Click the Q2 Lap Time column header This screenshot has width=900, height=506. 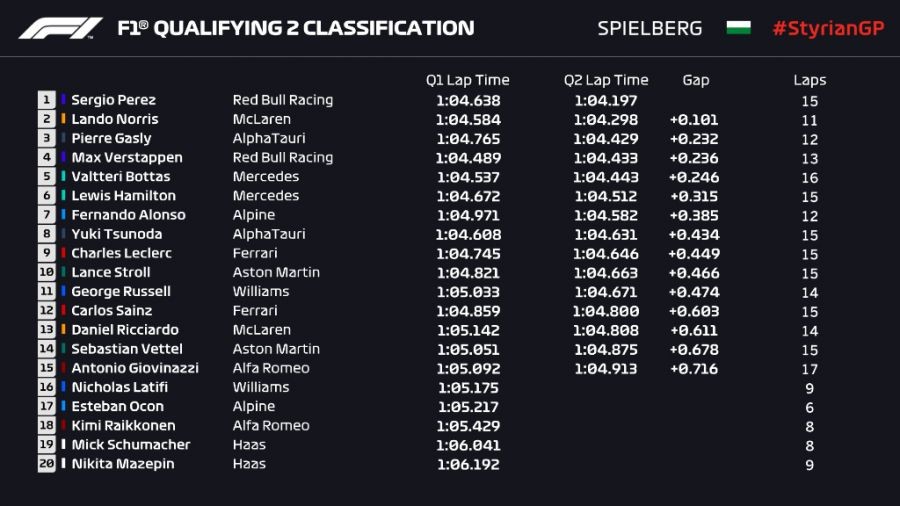point(606,80)
